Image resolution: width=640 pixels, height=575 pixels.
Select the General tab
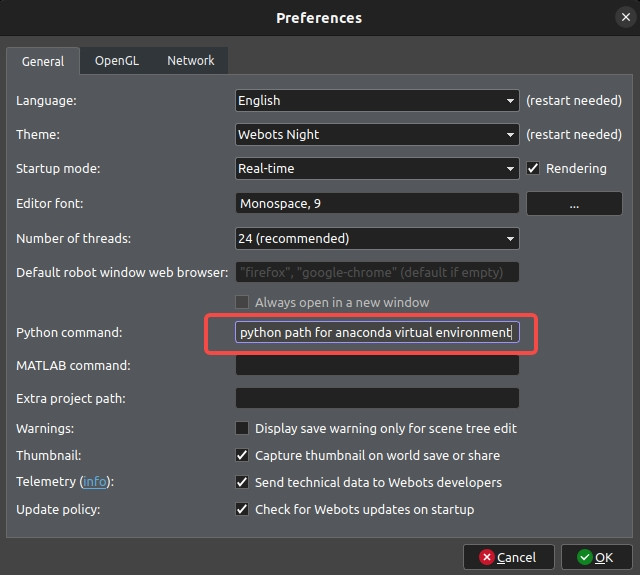(43, 61)
